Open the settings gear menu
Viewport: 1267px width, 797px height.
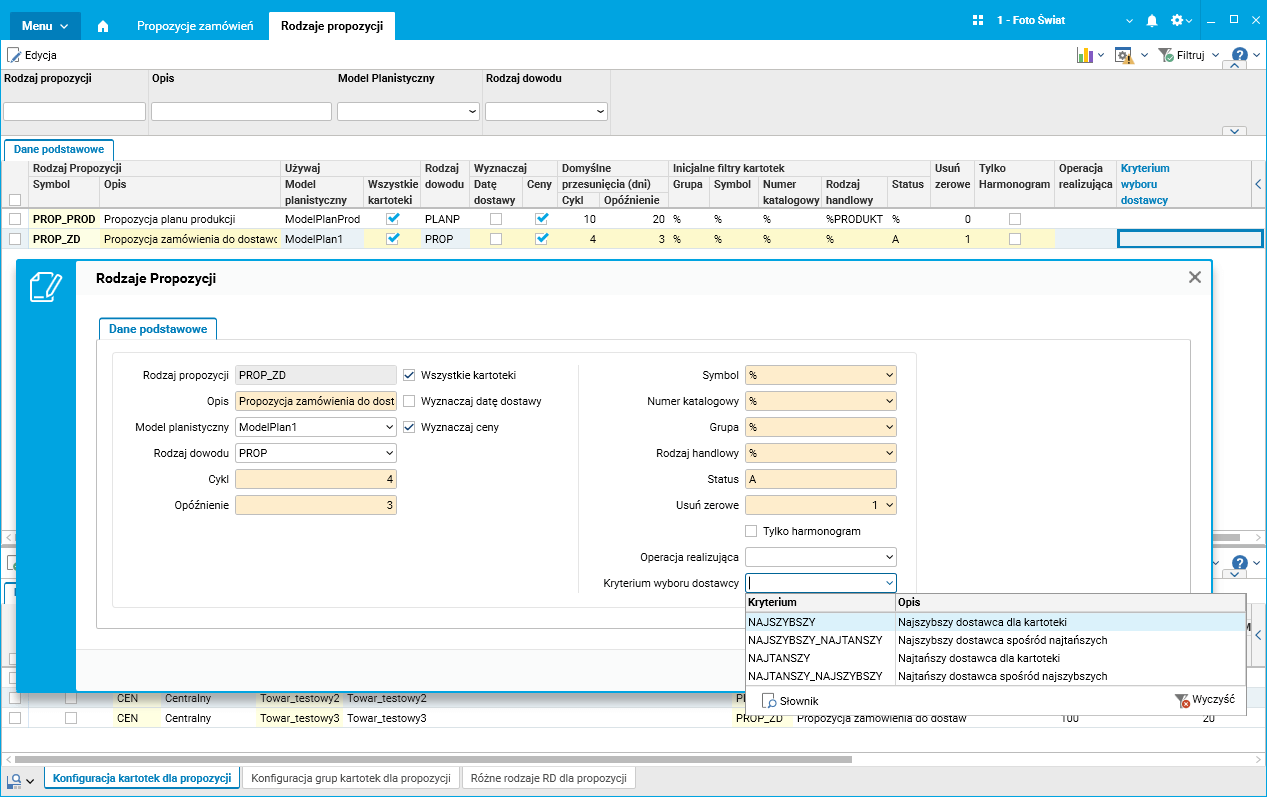pos(1177,21)
